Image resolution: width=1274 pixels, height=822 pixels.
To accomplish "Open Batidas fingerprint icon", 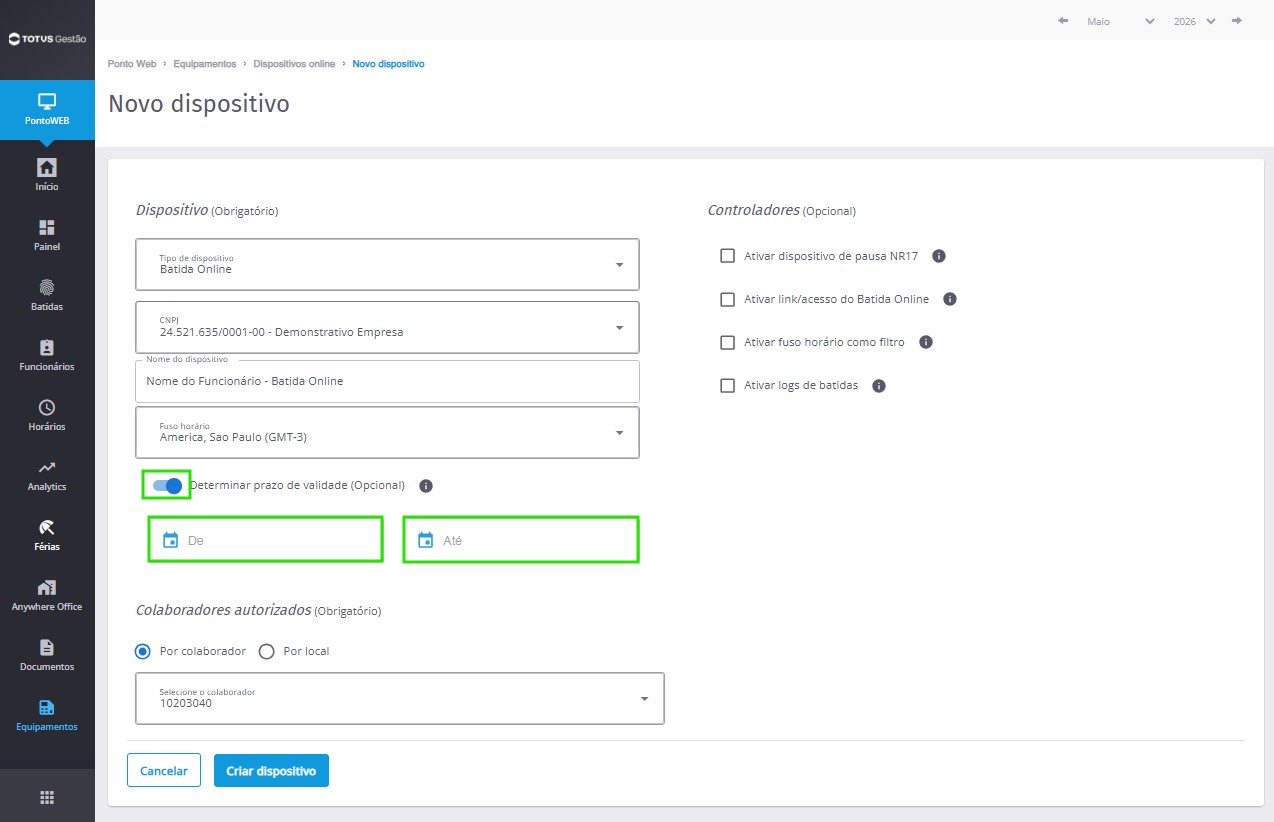I will [x=47, y=287].
